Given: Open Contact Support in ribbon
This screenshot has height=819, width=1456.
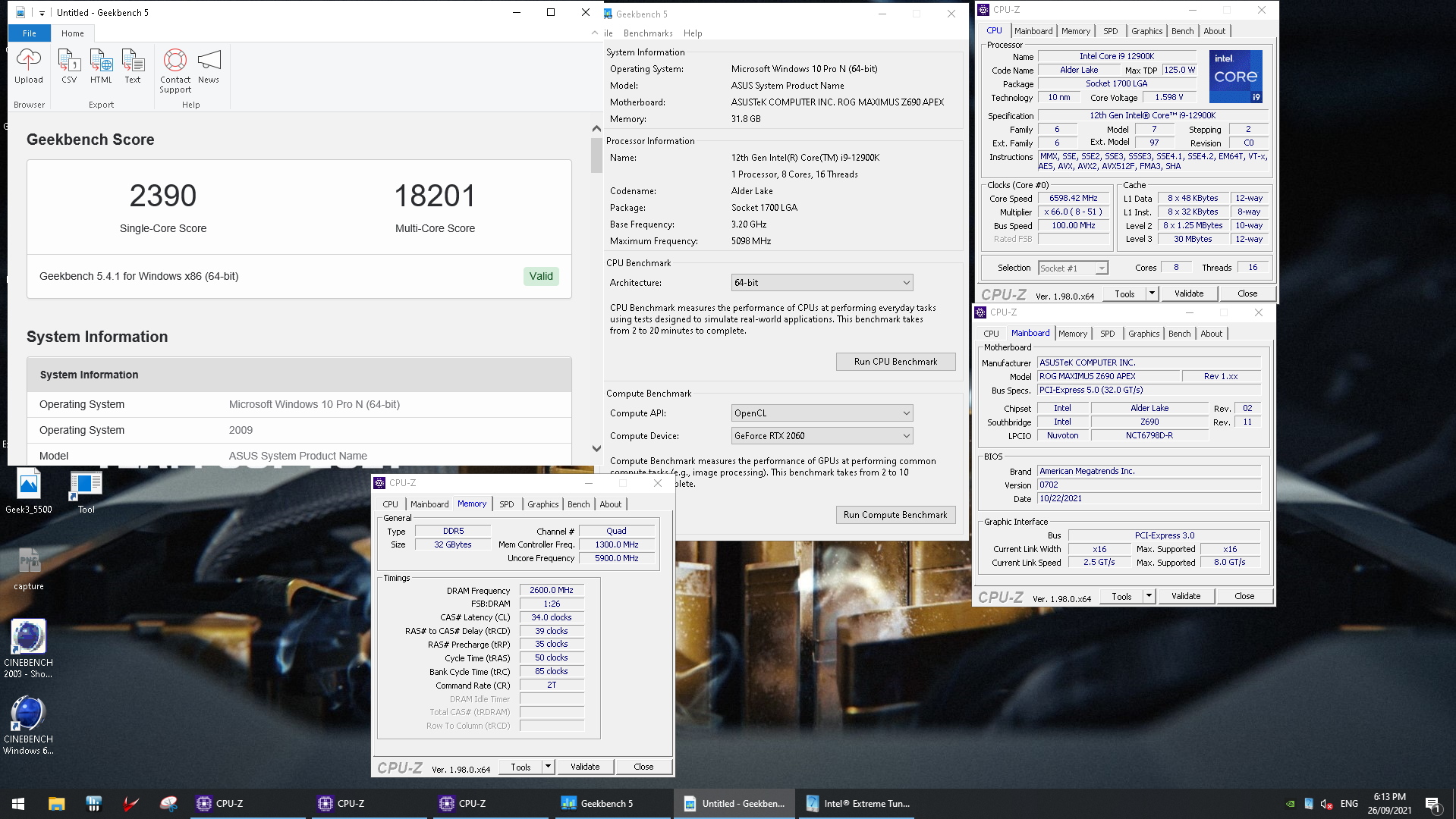Looking at the screenshot, I should click(x=175, y=71).
